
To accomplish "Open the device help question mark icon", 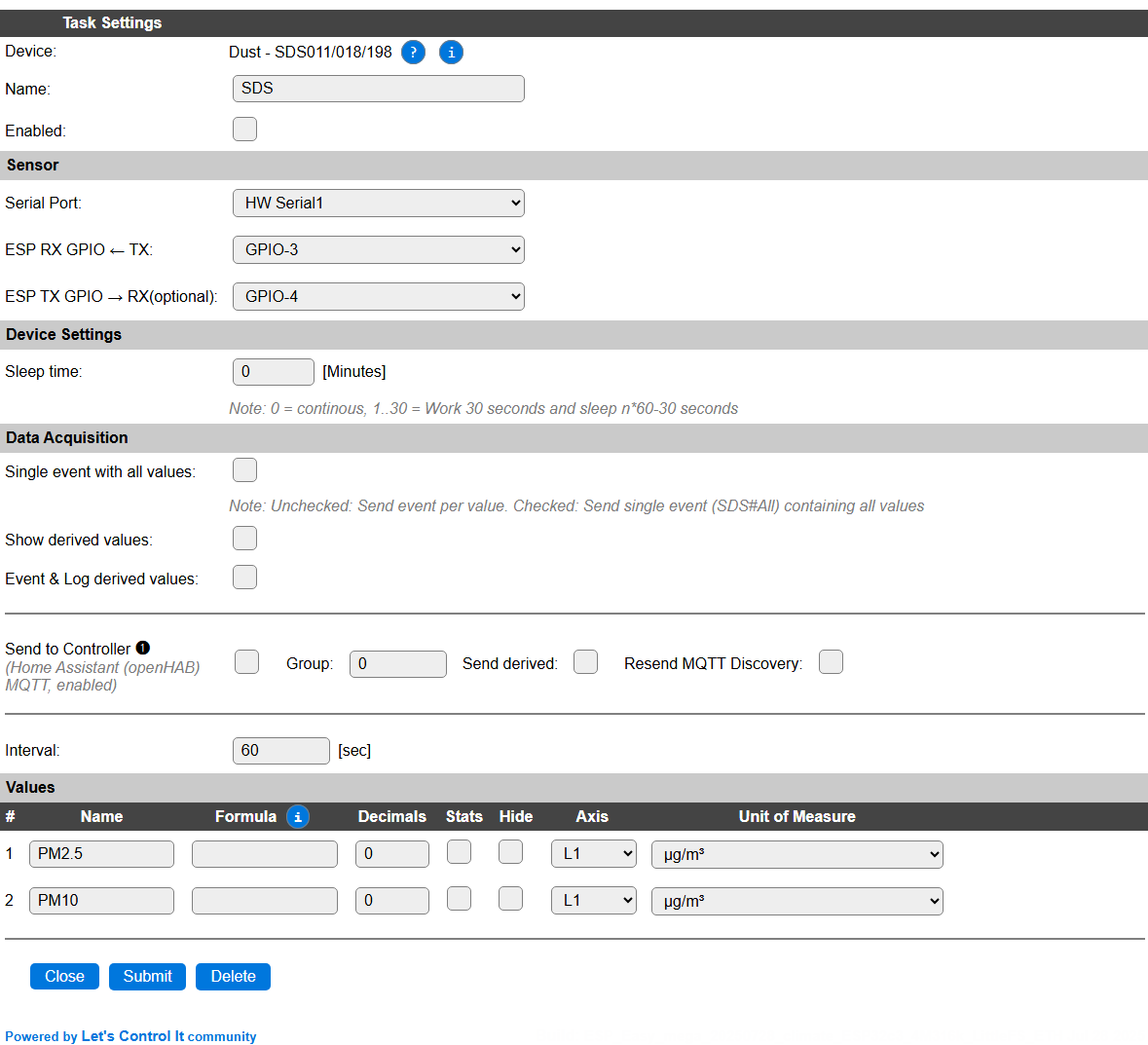I will click(413, 53).
